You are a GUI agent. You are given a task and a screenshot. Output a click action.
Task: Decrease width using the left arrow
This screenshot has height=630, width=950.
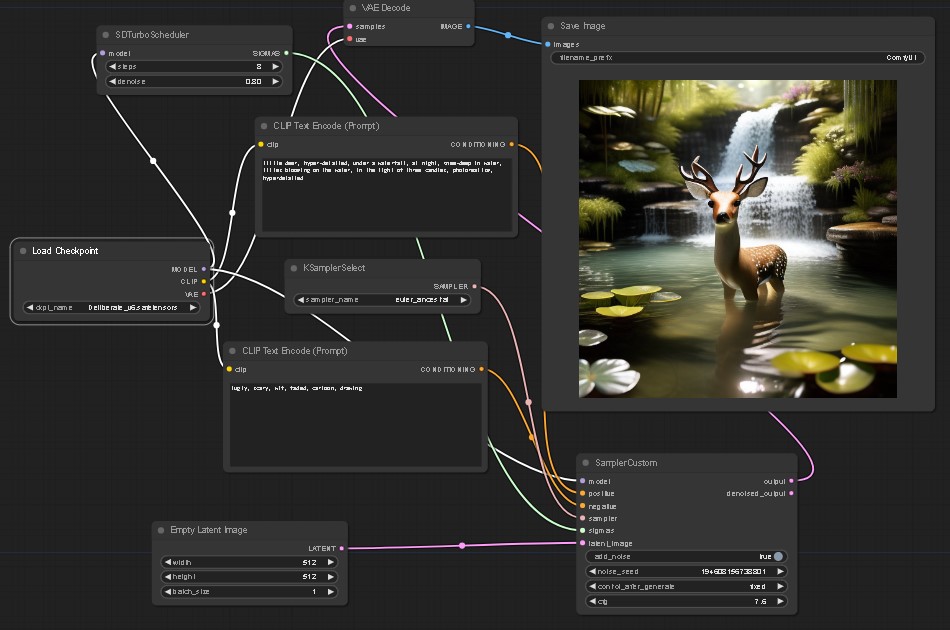(167, 562)
